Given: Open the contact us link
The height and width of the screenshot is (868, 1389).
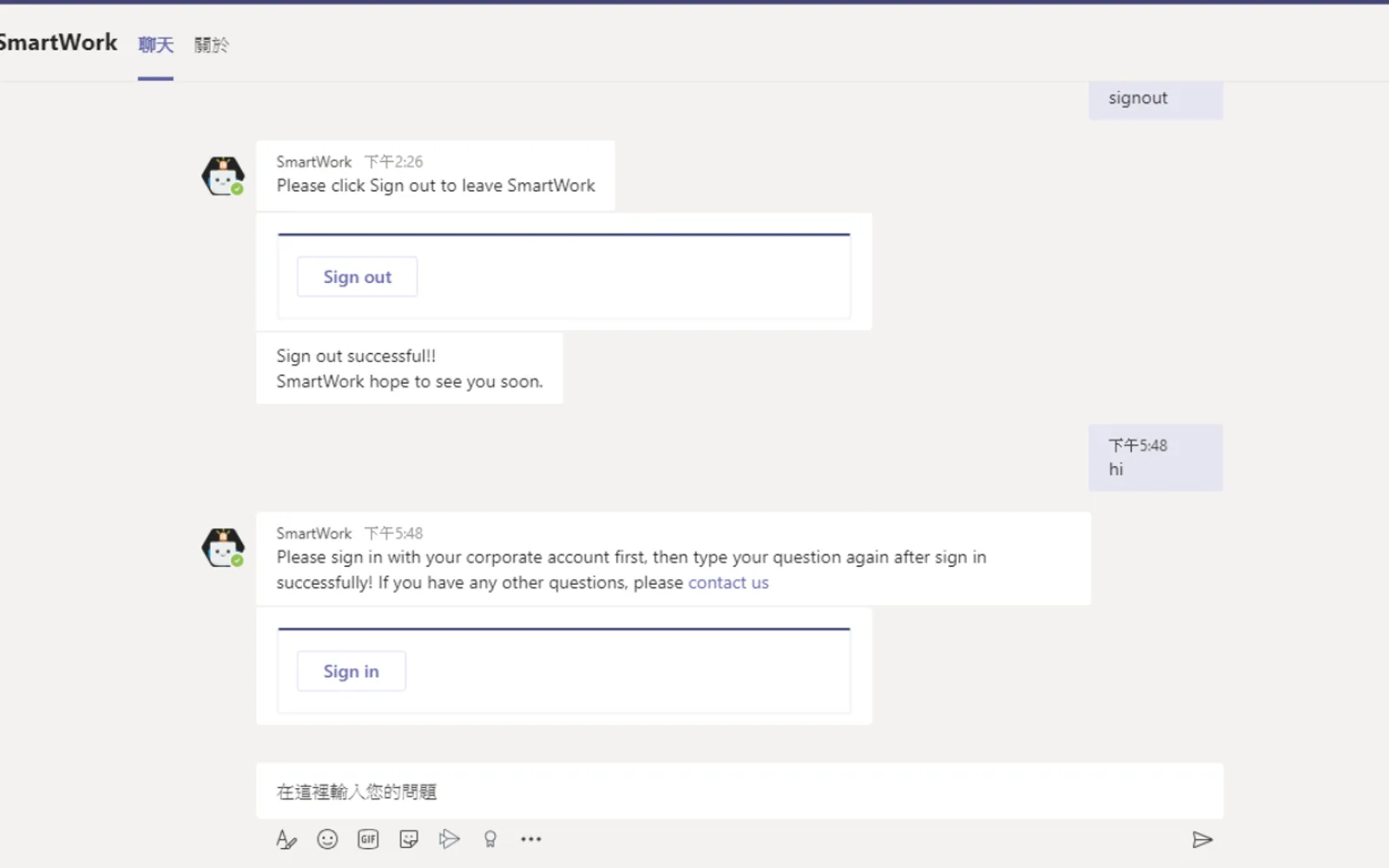Looking at the screenshot, I should (728, 582).
